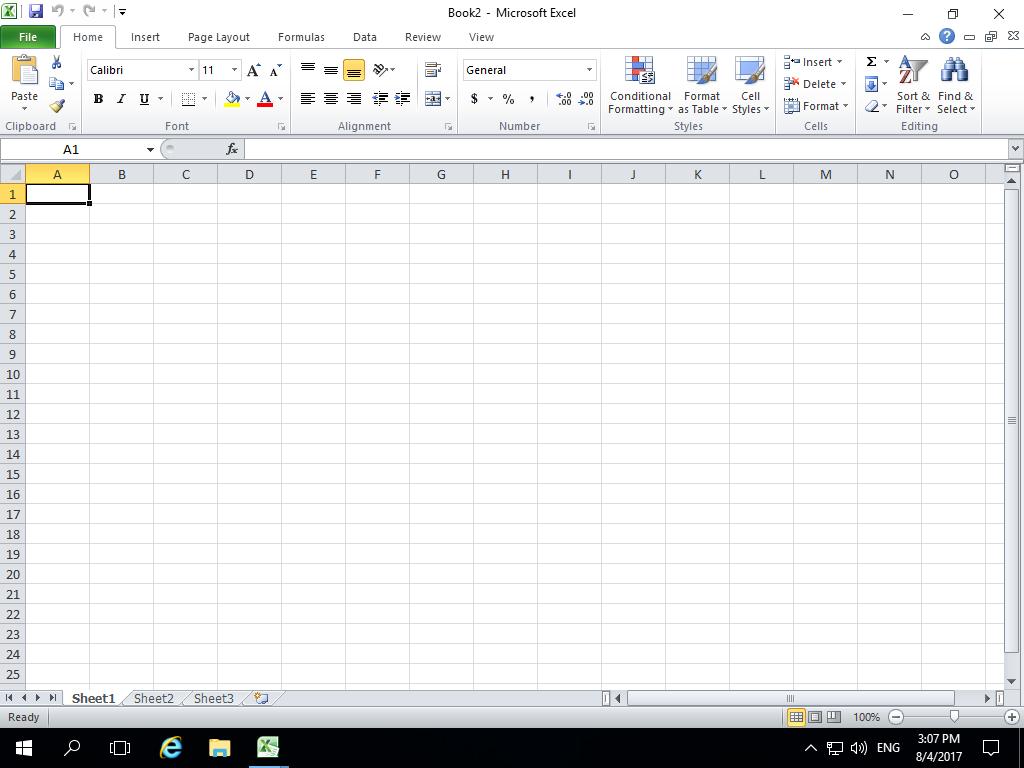Viewport: 1024px width, 768px height.
Task: Toggle Bold formatting
Action: click(98, 99)
